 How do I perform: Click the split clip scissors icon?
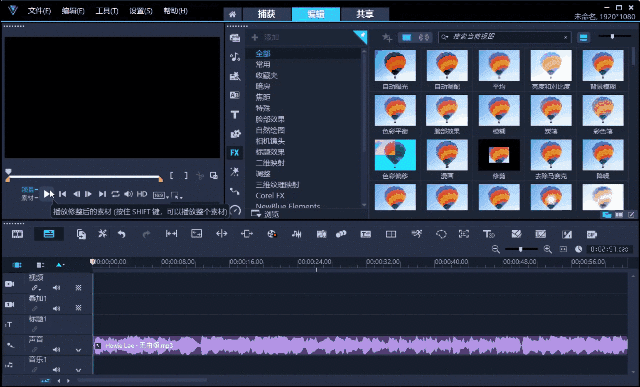200,176
